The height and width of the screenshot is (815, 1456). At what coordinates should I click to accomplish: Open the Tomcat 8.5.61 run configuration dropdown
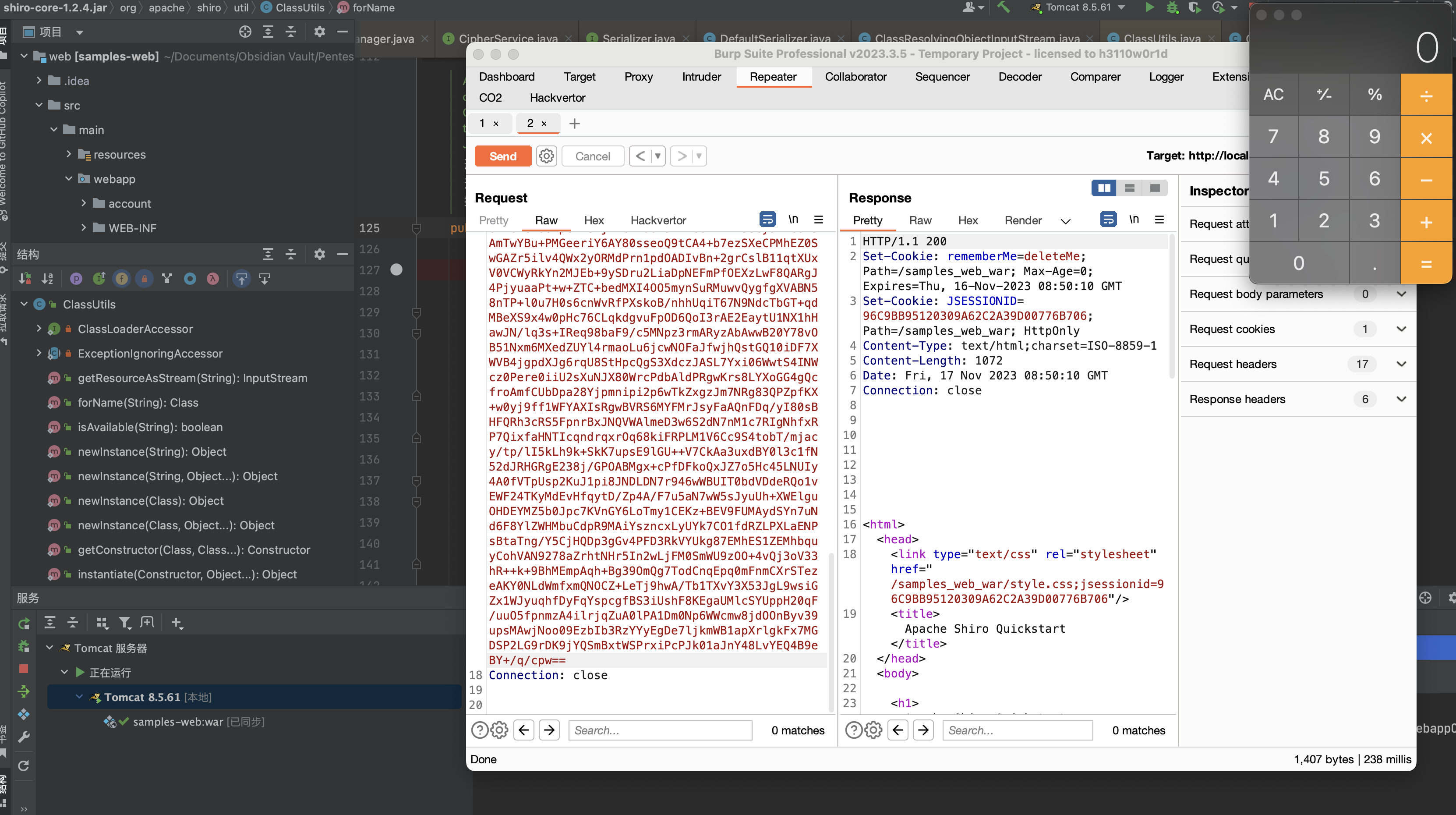click(1078, 7)
